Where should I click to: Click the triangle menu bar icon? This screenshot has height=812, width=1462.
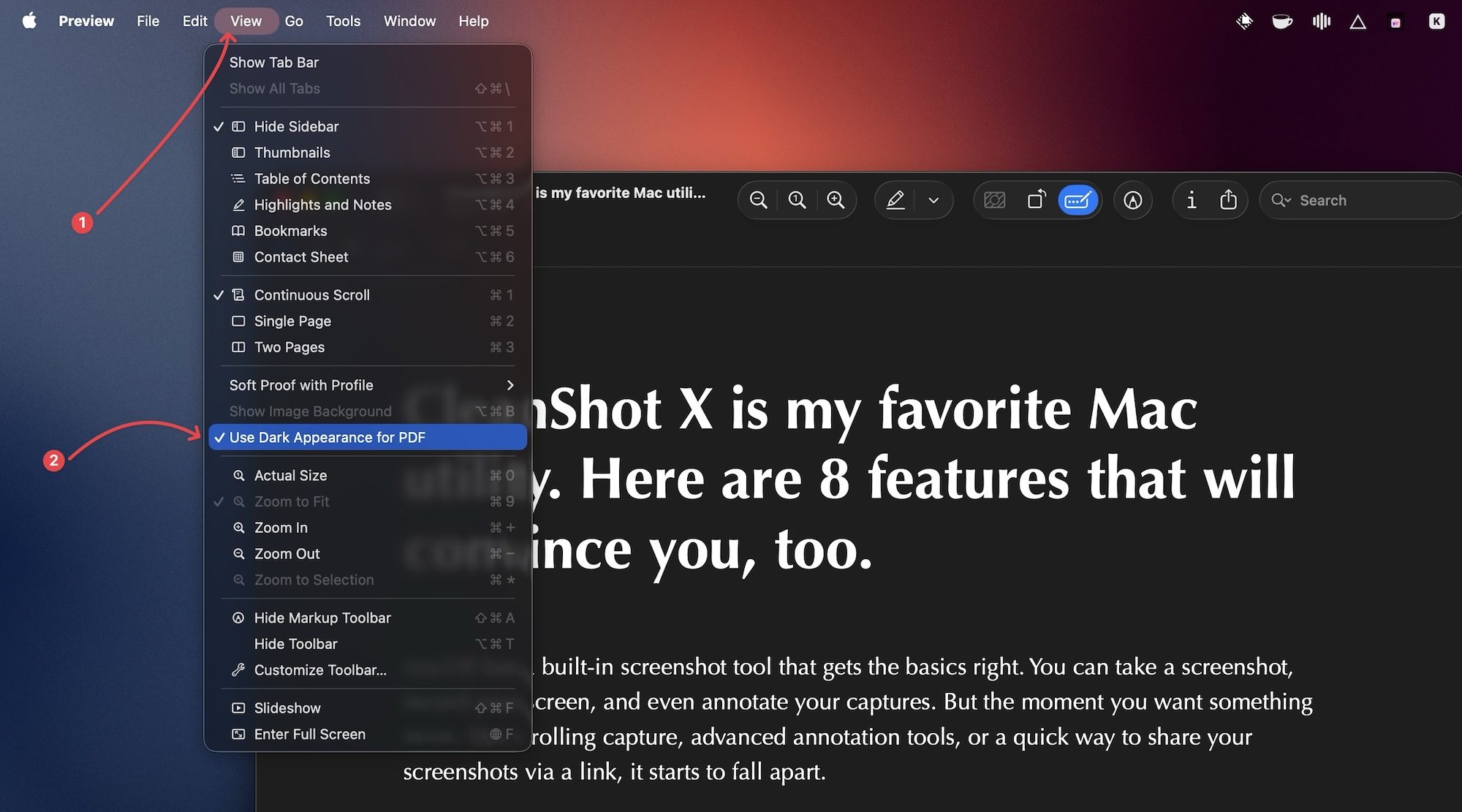point(1358,22)
